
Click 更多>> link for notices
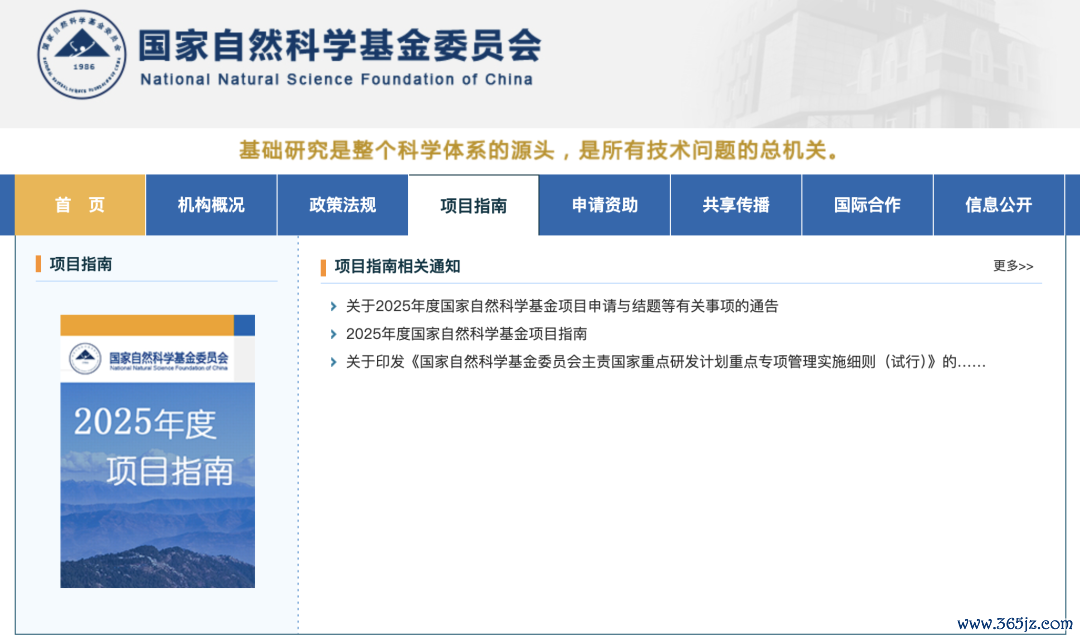tap(1012, 266)
